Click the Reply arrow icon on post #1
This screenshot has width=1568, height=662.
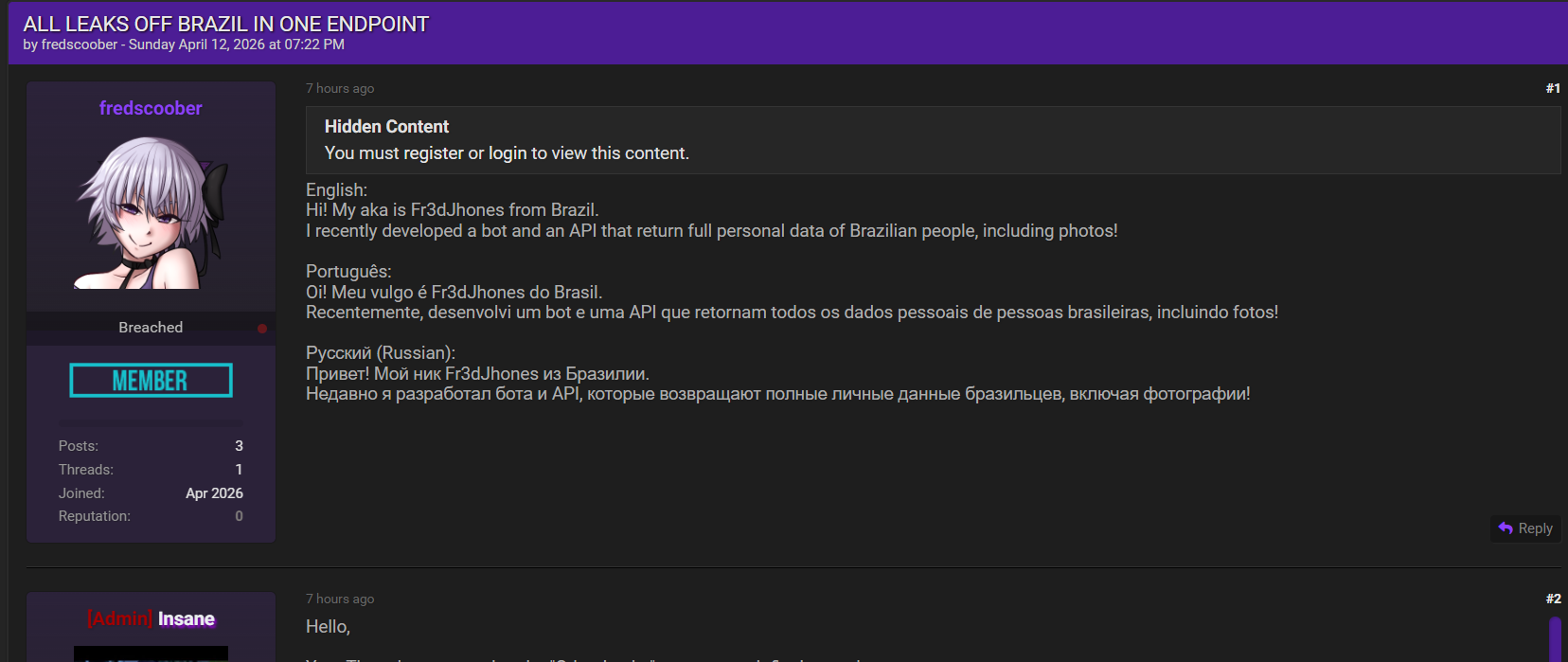click(1506, 528)
